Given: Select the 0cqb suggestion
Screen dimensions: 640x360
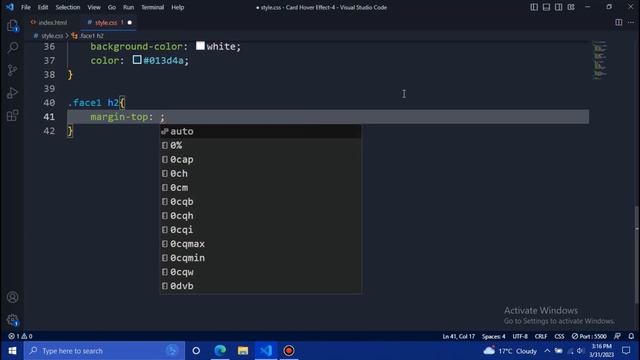Looking at the screenshot, I should point(260,202).
